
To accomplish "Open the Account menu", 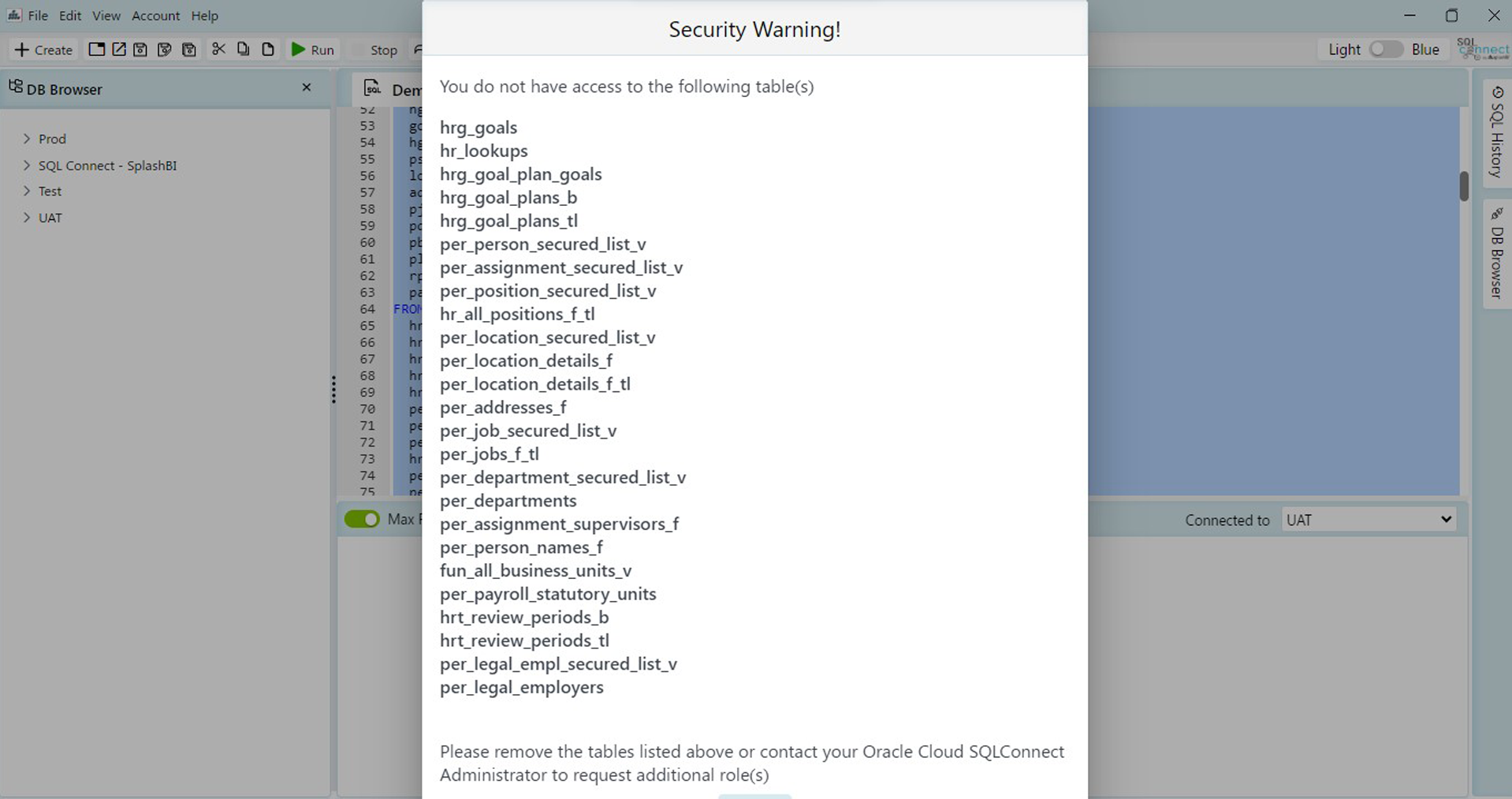I will (155, 15).
